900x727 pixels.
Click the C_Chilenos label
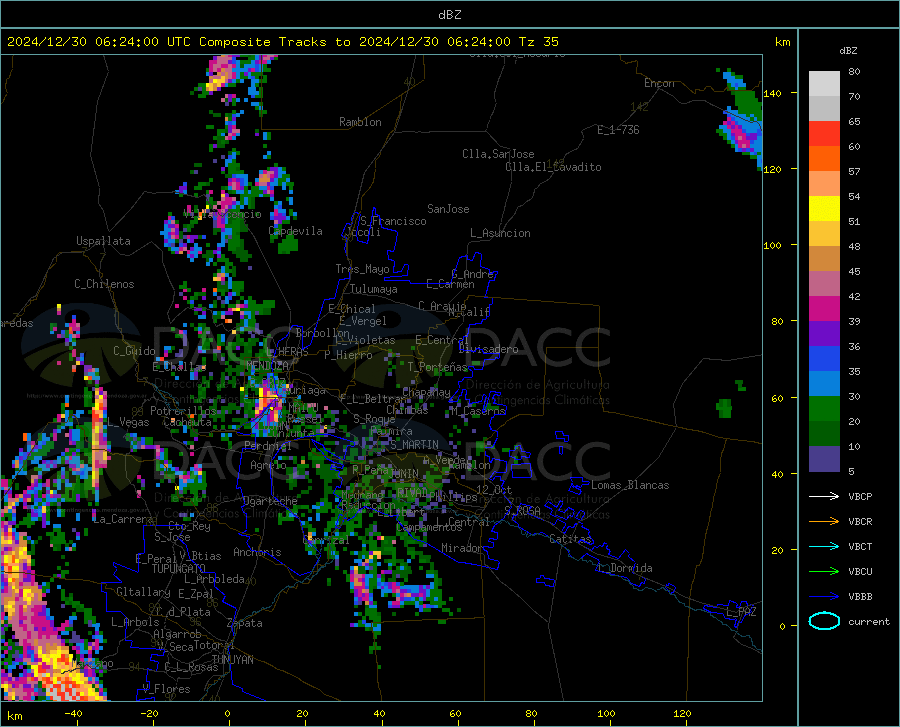pos(104,283)
